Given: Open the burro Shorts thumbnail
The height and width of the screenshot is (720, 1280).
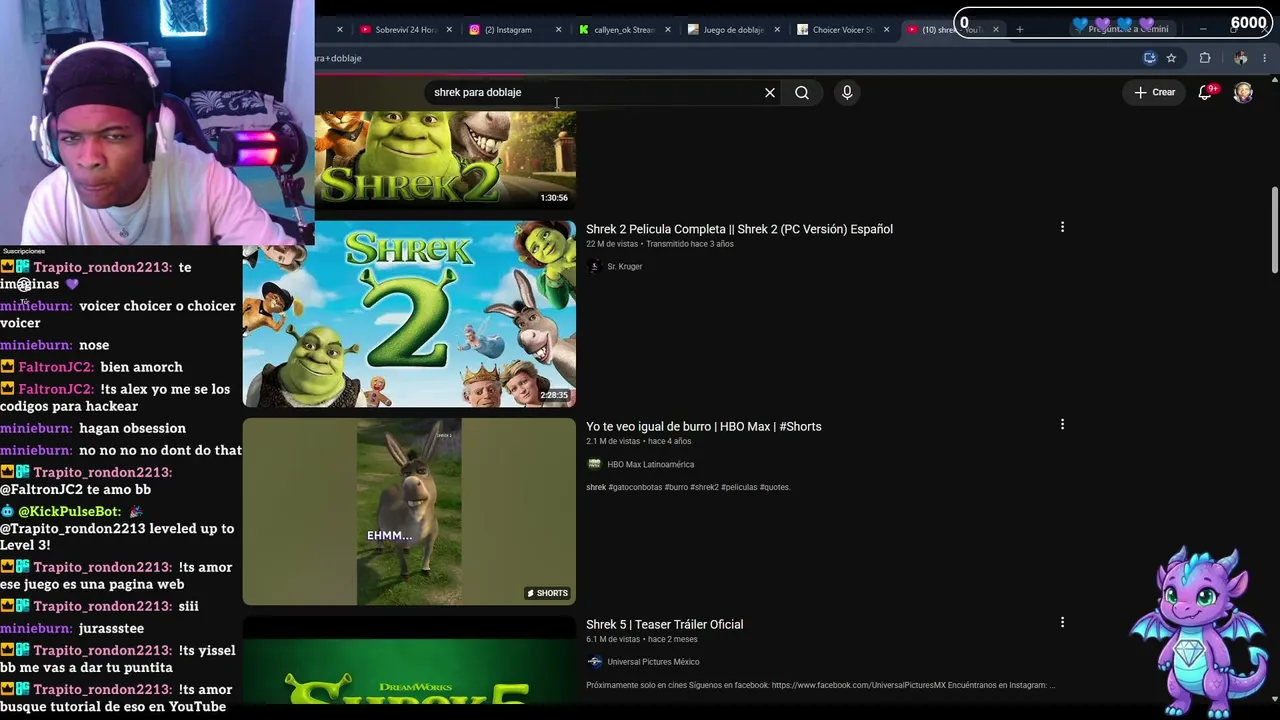Looking at the screenshot, I should (x=409, y=511).
